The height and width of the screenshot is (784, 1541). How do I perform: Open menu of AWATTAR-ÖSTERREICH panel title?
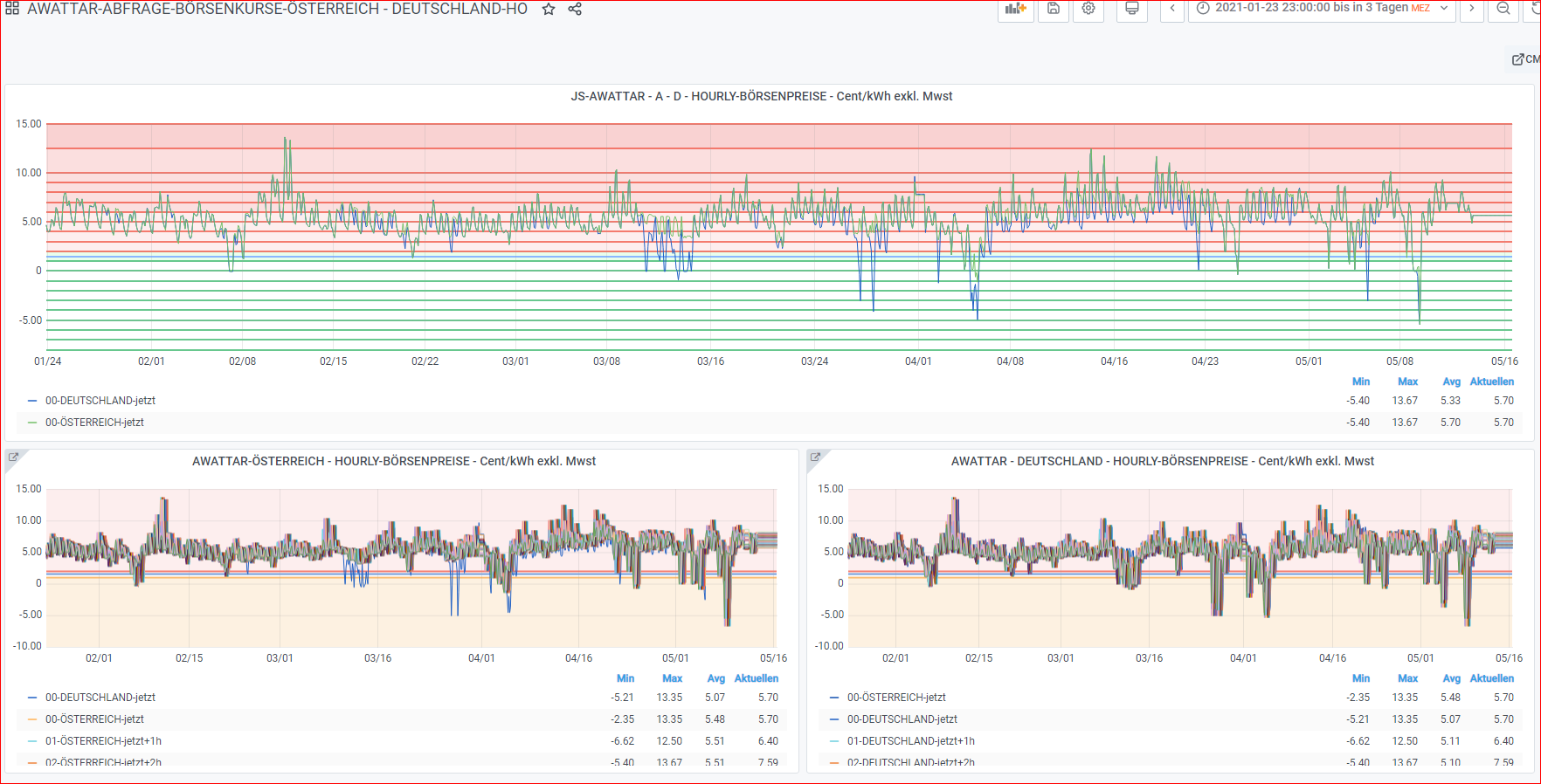pyautogui.click(x=394, y=461)
